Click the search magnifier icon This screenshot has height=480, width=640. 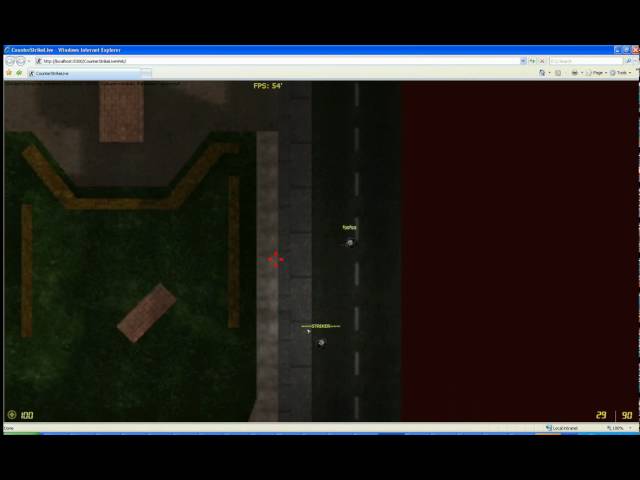point(628,61)
